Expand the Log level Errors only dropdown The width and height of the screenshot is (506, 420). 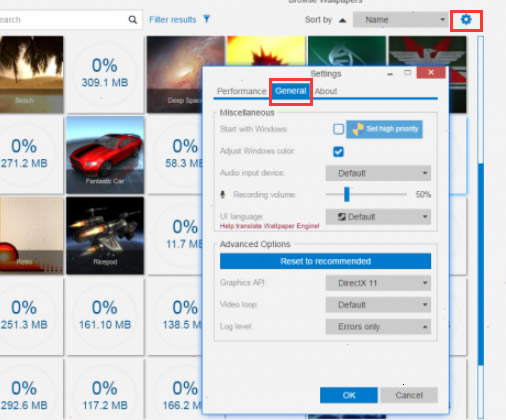(378, 327)
